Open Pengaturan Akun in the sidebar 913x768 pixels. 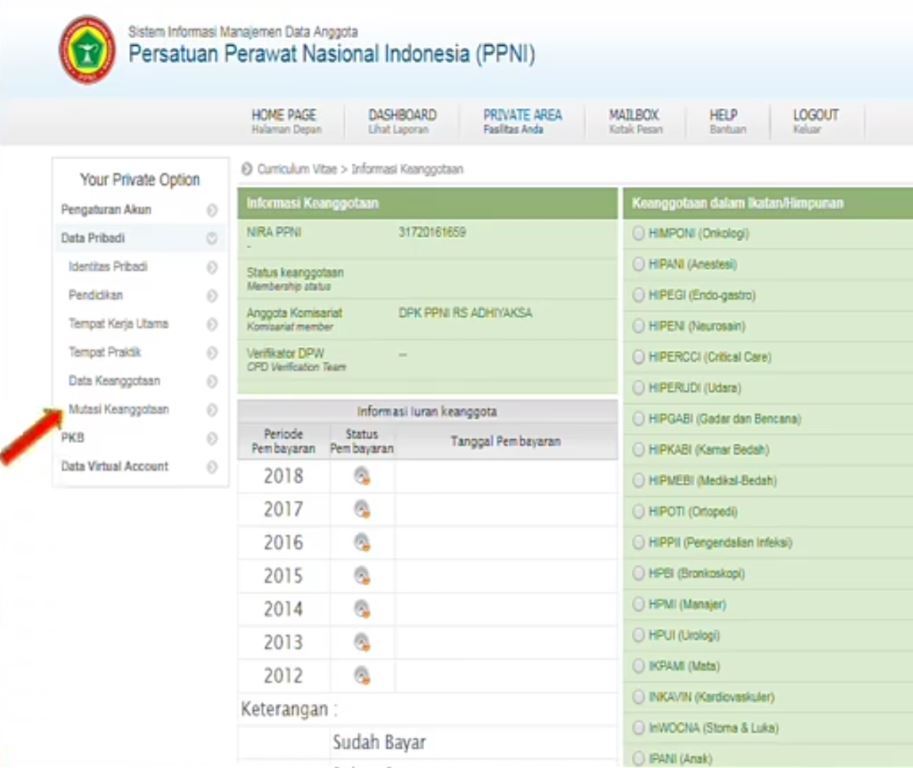coord(106,210)
